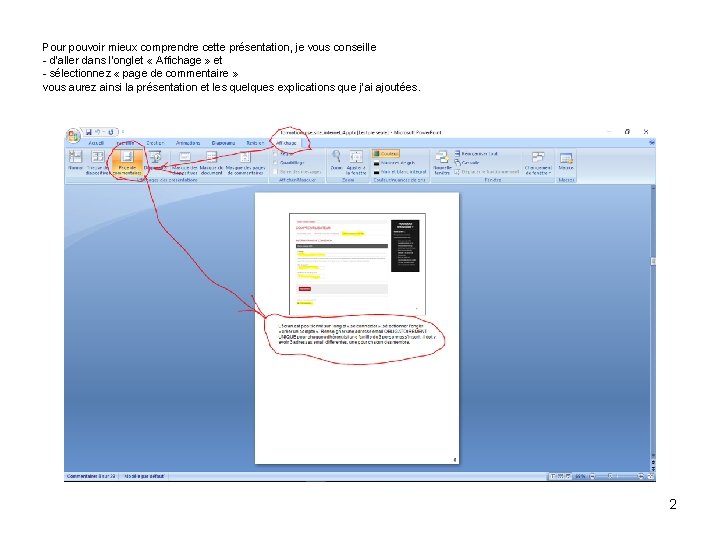This screenshot has width=720, height=540.
Task: Redo with the Quick Access icon
Action: point(111,132)
